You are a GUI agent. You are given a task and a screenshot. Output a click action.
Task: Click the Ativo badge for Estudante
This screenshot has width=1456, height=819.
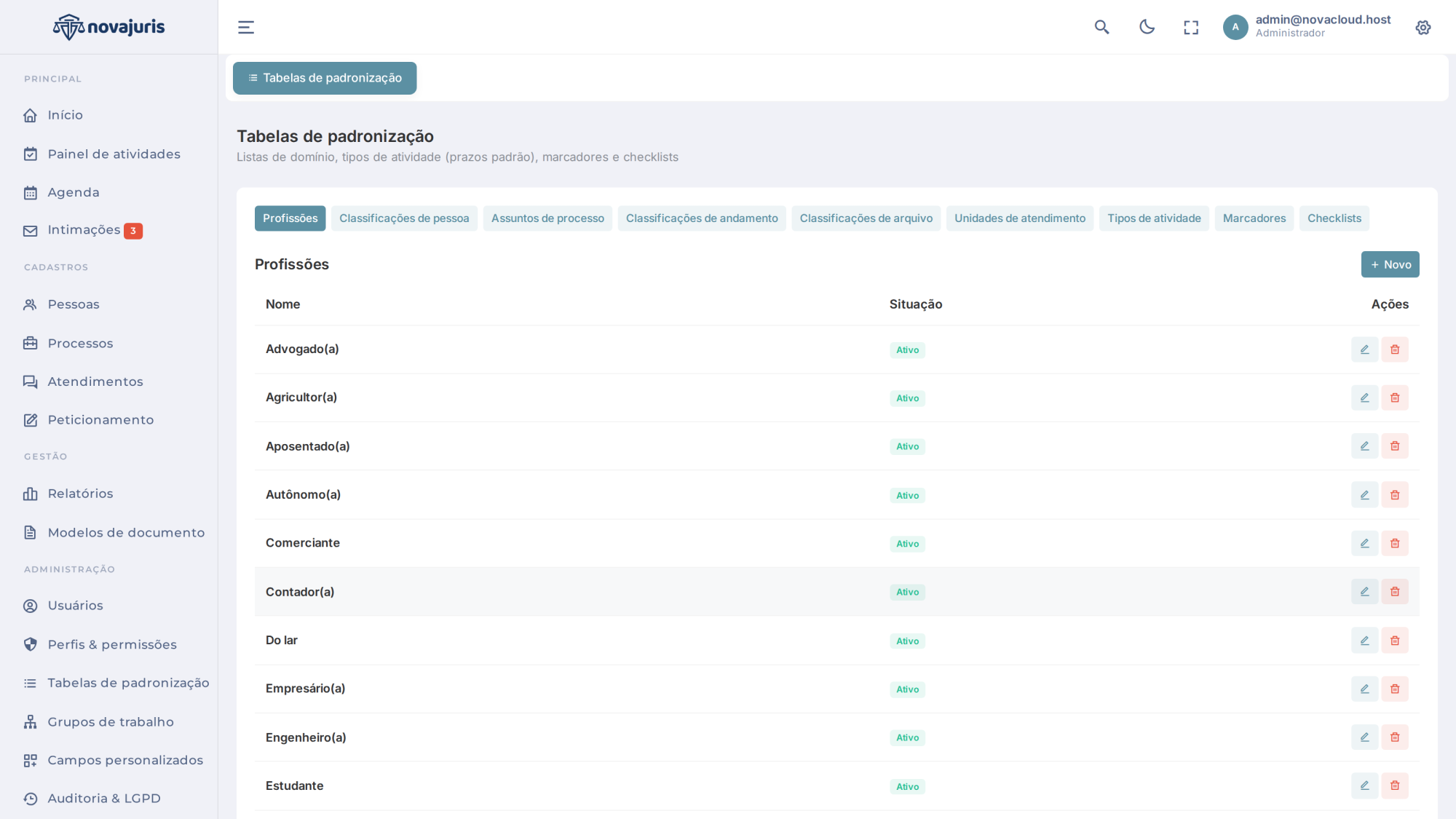click(x=907, y=786)
